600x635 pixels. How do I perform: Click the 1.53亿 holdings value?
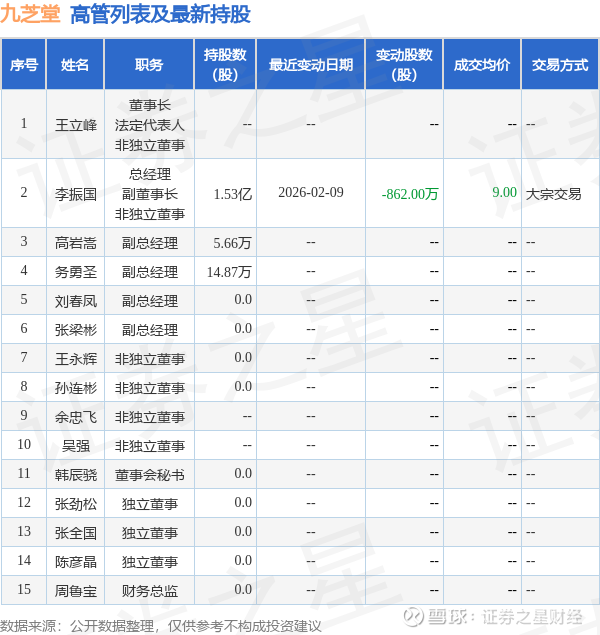coord(233,194)
